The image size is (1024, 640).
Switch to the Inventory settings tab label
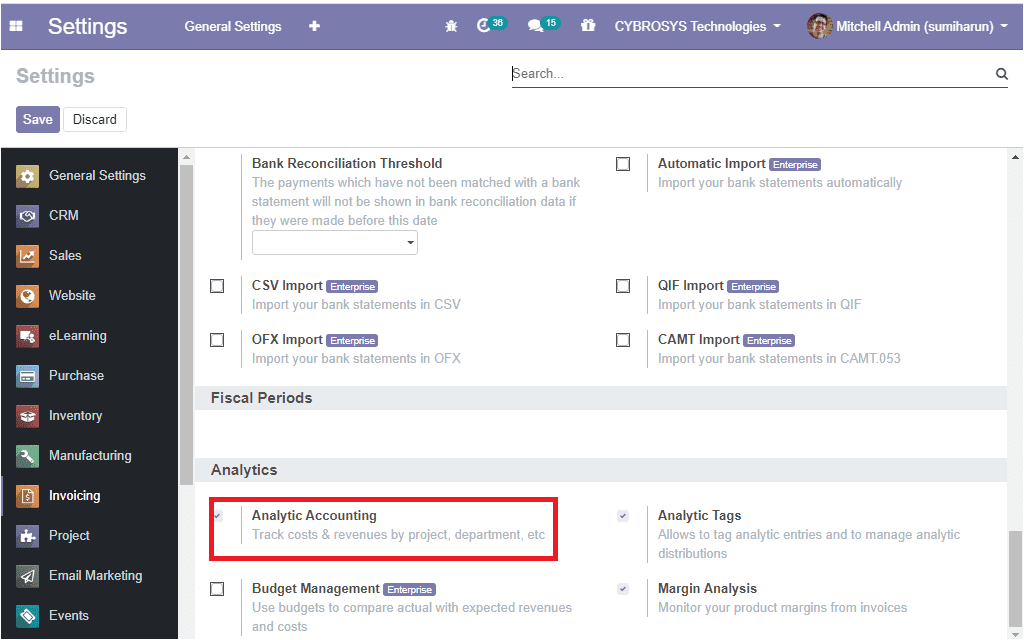click(76, 415)
